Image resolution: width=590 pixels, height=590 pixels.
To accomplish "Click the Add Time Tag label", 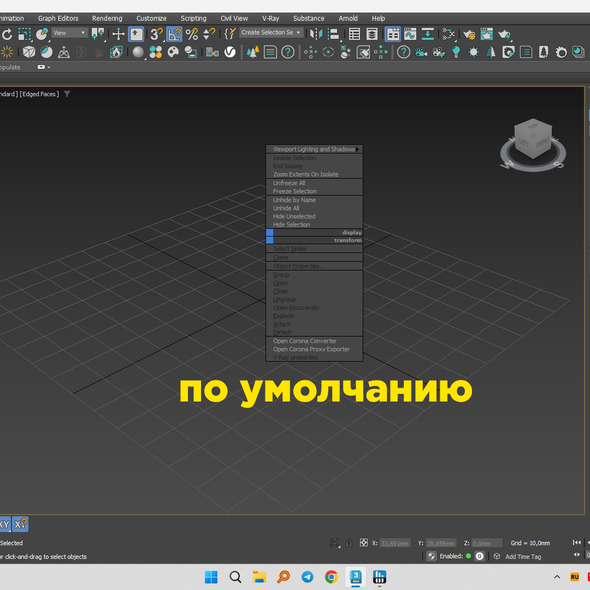I will click(x=523, y=557).
